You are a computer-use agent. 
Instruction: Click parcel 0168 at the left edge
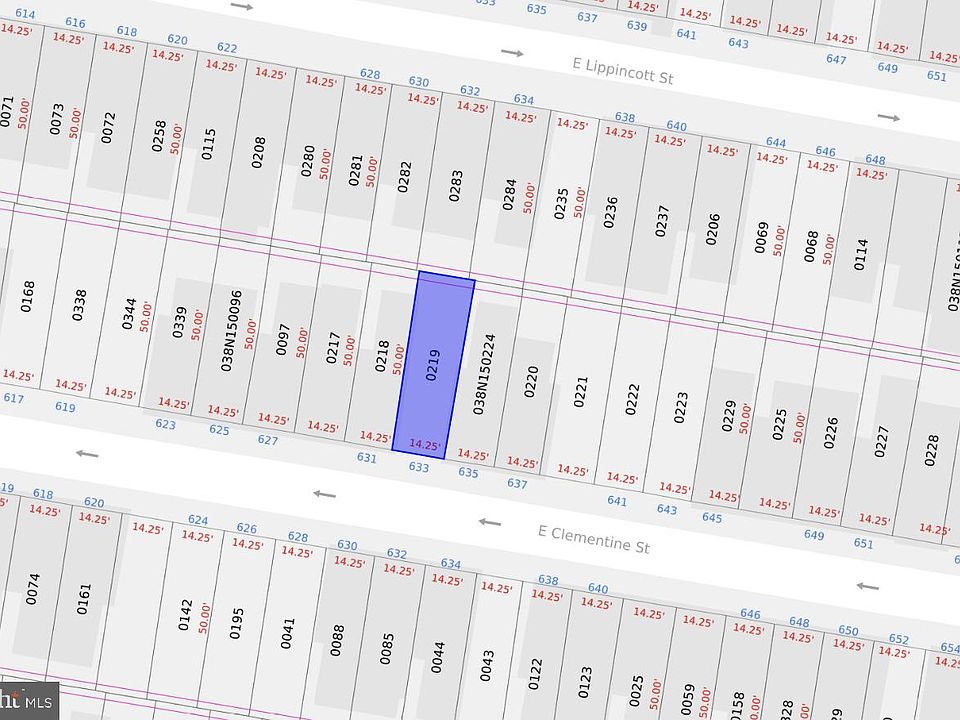click(28, 297)
